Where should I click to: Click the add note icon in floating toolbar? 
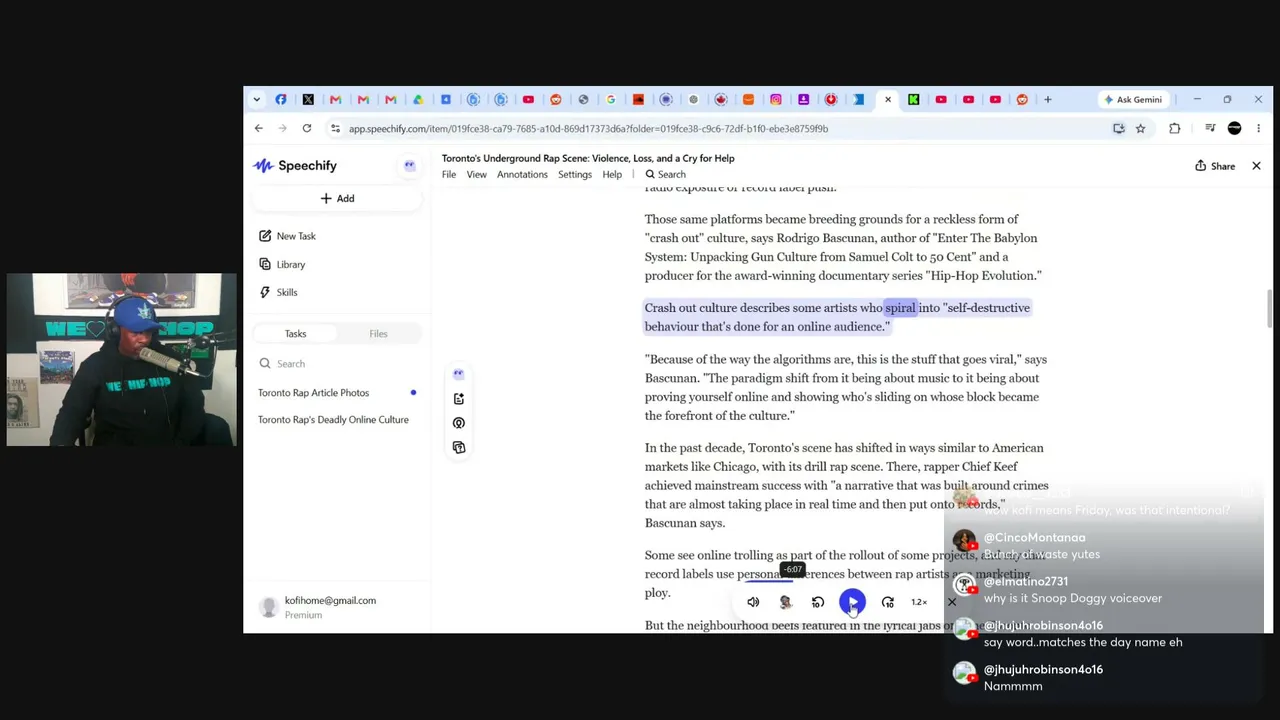pyautogui.click(x=458, y=399)
